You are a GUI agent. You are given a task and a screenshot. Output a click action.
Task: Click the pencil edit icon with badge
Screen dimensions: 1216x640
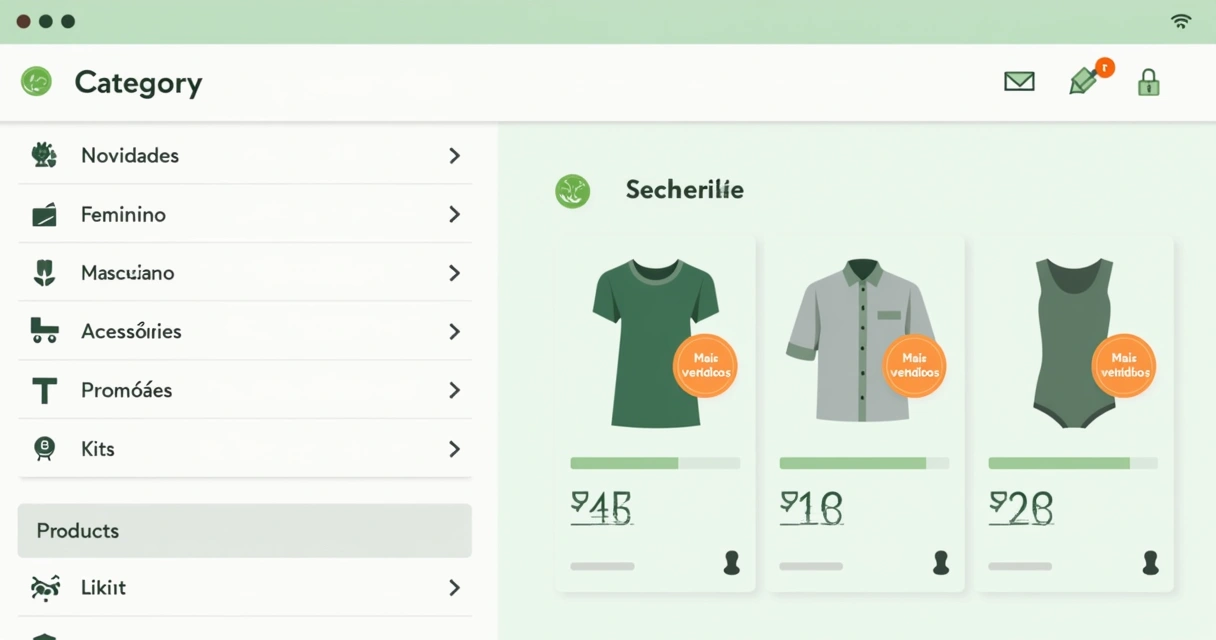(1083, 81)
